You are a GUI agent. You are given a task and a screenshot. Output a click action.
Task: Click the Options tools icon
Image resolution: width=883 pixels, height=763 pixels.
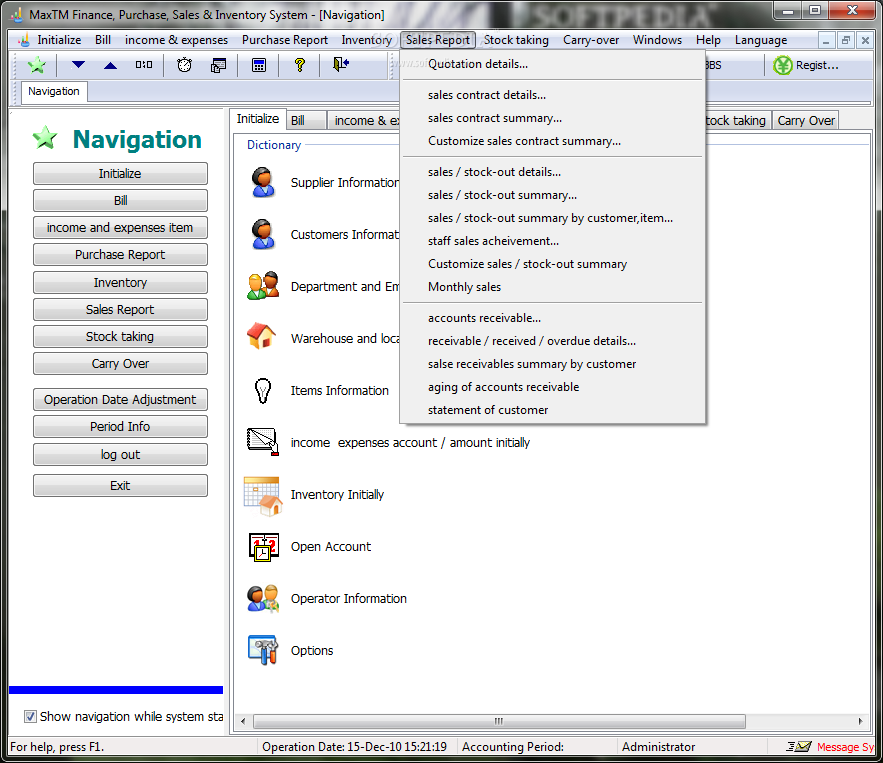click(263, 650)
